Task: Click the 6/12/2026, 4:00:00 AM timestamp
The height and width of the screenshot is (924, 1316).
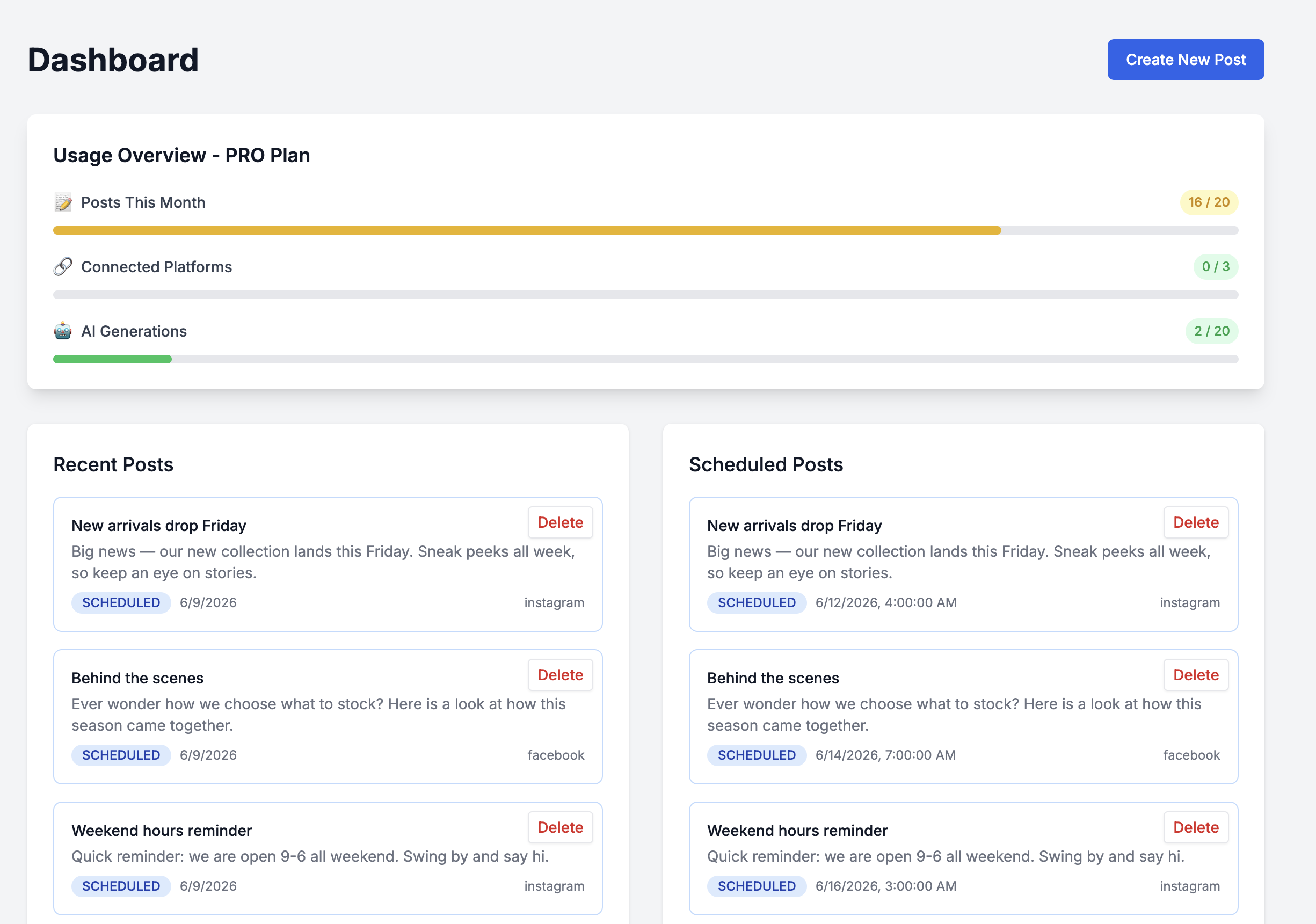Action: tap(886, 602)
